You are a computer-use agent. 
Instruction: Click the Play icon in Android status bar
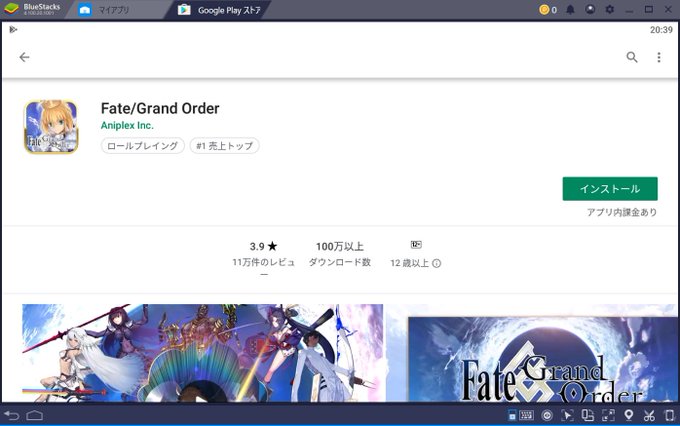pyautogui.click(x=13, y=29)
